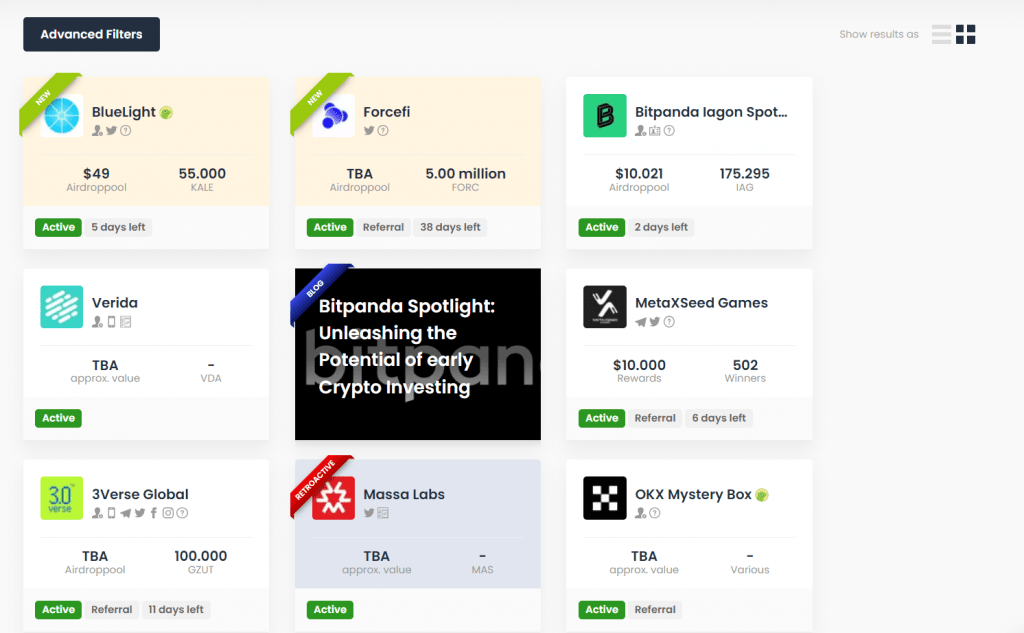The width and height of the screenshot is (1024, 633).
Task: Click the BlueLight project logo
Action: click(62, 116)
